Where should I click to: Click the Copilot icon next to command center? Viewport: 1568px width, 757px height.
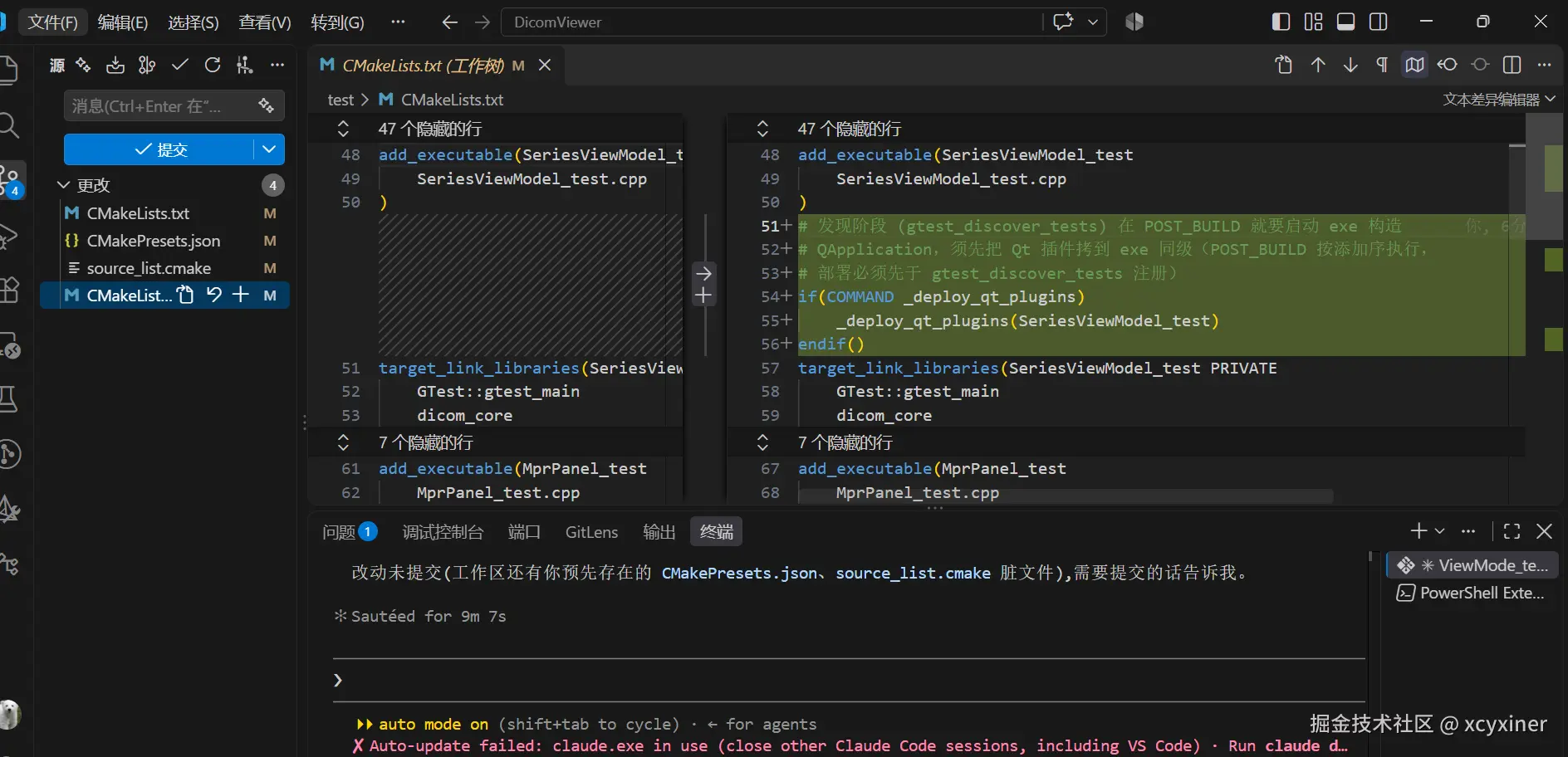pos(1134,22)
